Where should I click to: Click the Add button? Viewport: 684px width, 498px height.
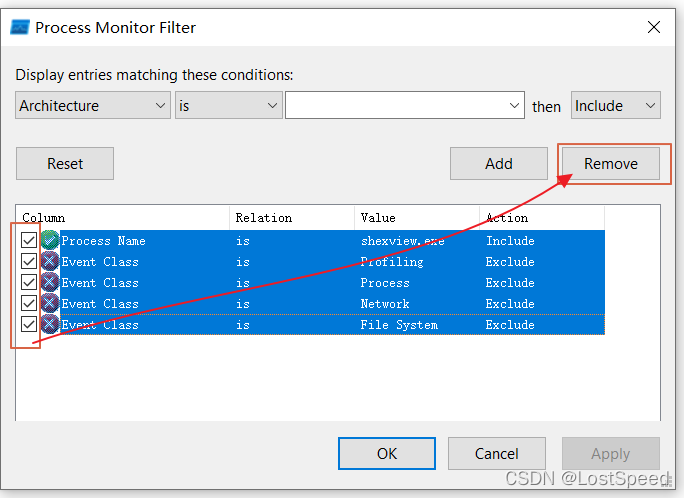499,164
